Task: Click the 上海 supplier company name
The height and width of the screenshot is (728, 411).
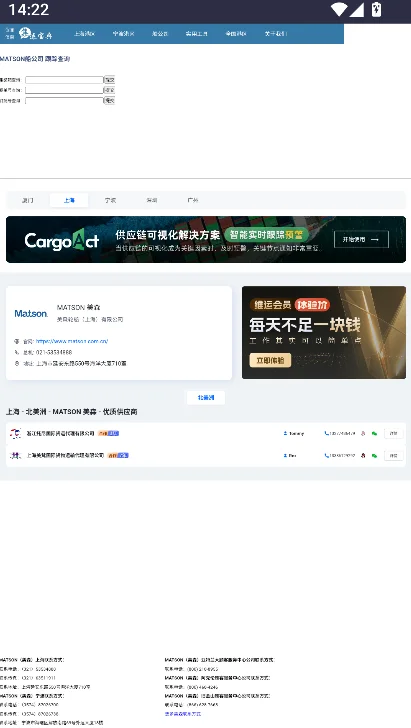Action: (65, 455)
